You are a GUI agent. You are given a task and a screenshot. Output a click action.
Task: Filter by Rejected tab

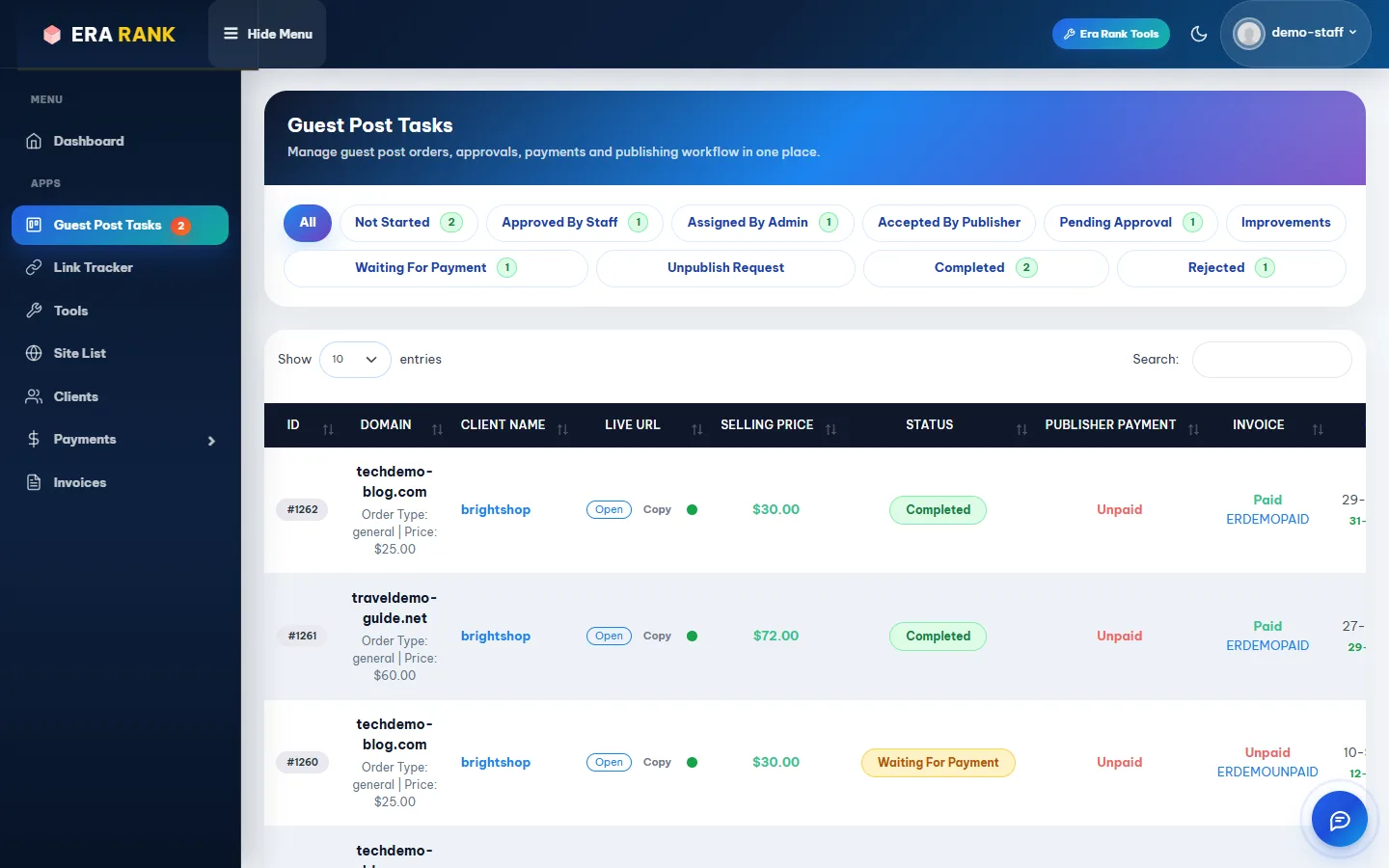(x=1232, y=268)
